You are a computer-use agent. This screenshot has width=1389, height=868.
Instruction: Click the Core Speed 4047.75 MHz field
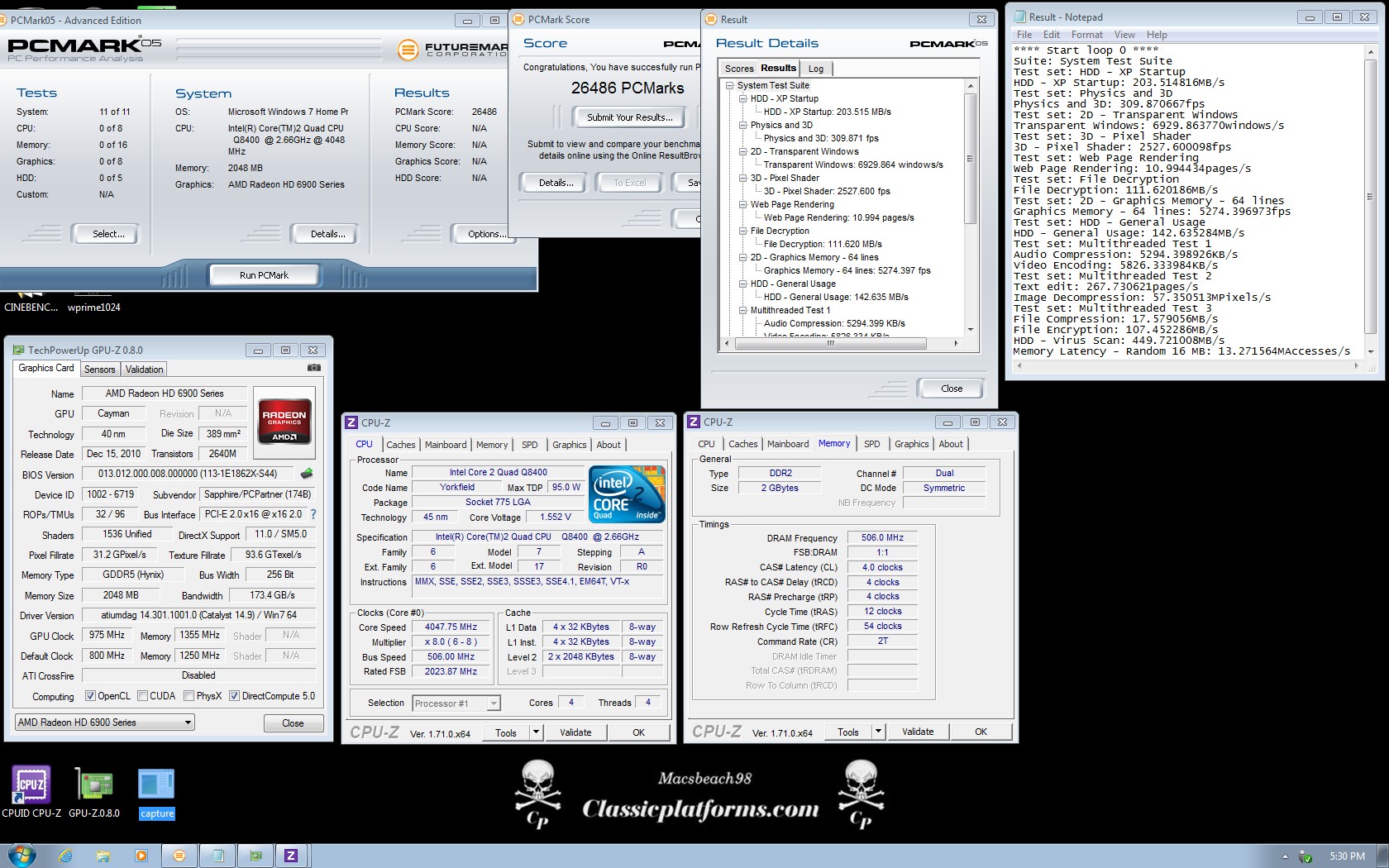451,627
